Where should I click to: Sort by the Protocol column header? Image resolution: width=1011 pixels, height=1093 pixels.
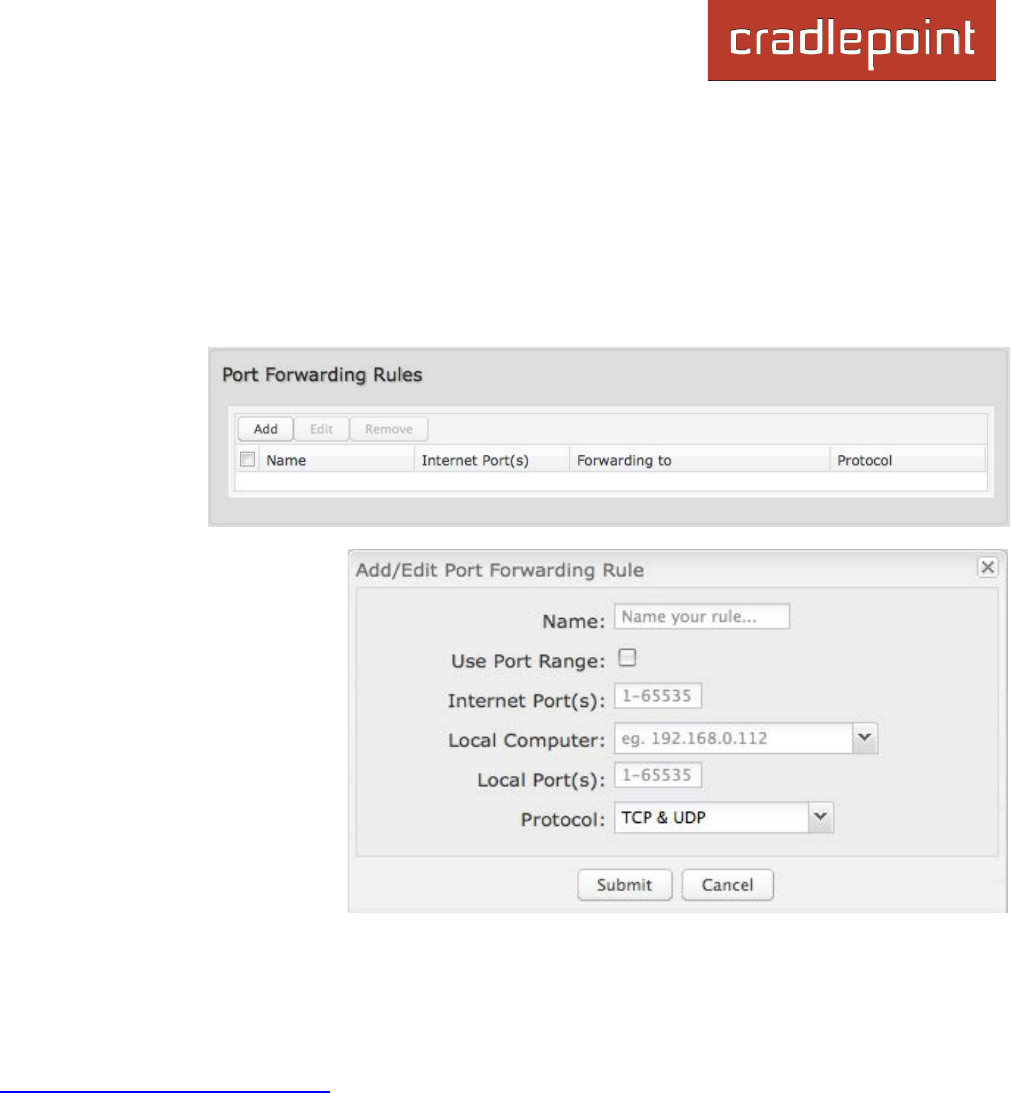[x=908, y=460]
